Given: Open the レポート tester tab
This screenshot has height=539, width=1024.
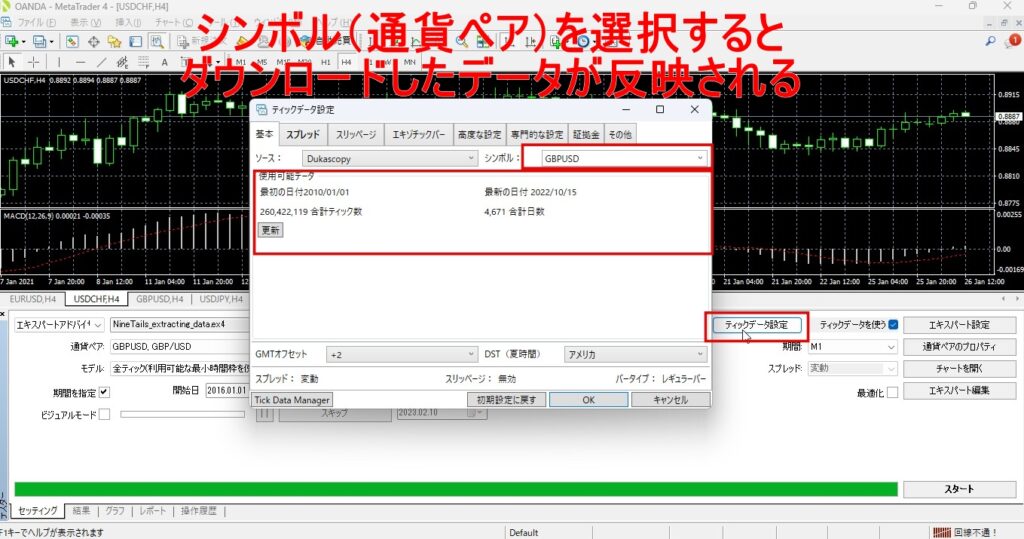Looking at the screenshot, I should [x=152, y=511].
